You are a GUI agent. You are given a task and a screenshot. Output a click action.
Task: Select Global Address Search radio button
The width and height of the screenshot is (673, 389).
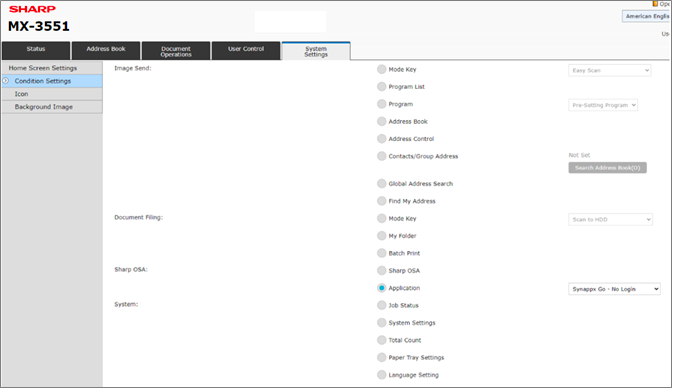click(x=382, y=184)
